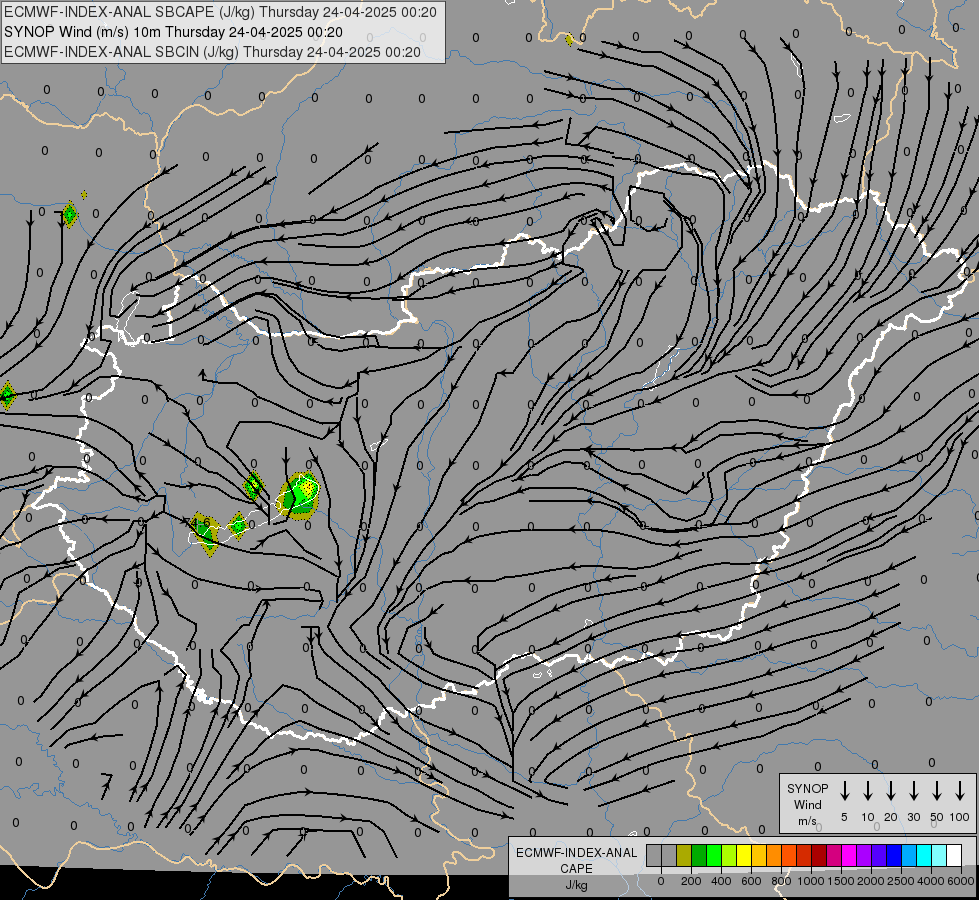Pick the bright green swatch before 400
The height and width of the screenshot is (900, 979).
click(x=714, y=856)
